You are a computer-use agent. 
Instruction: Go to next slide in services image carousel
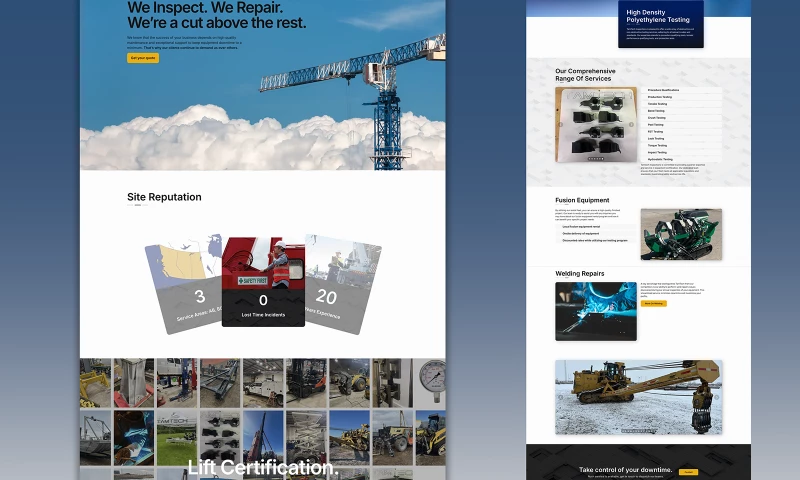[631, 124]
